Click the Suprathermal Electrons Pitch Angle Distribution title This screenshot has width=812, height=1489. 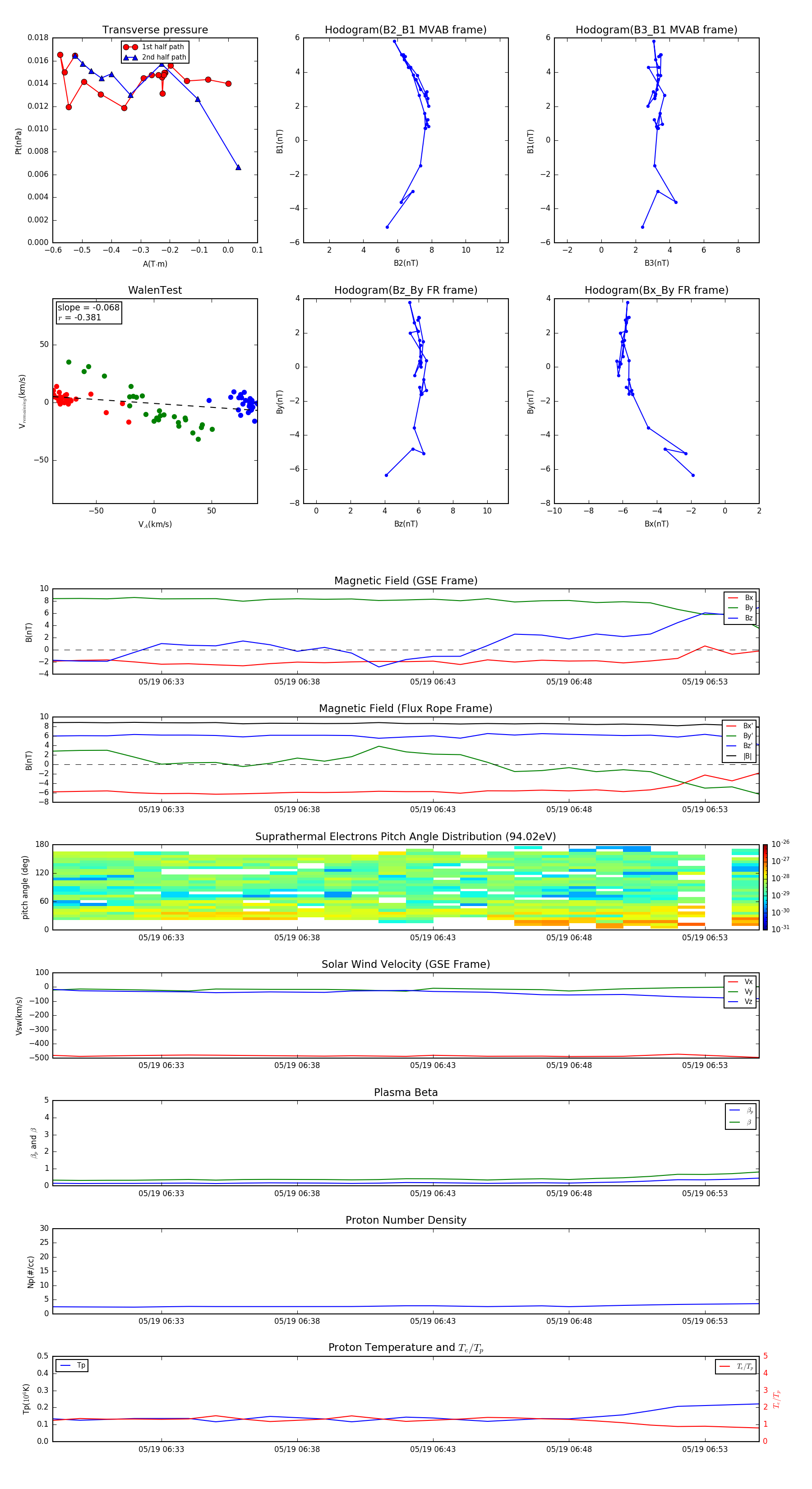(x=406, y=837)
